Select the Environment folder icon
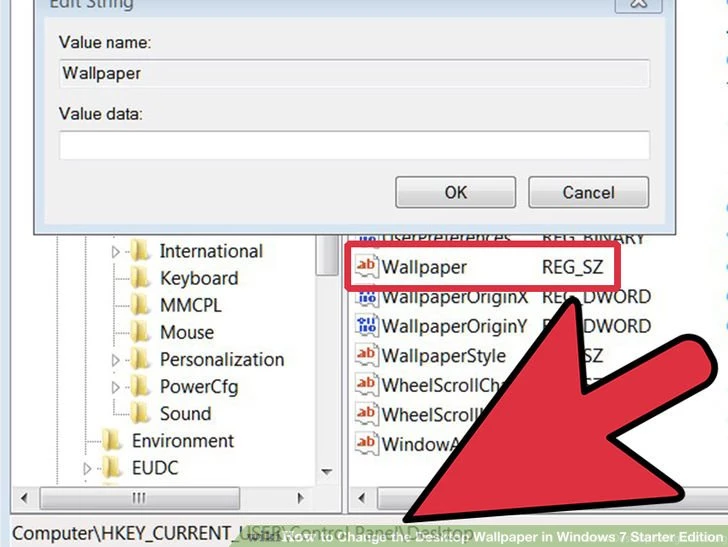This screenshot has height=547, width=728. [x=112, y=440]
